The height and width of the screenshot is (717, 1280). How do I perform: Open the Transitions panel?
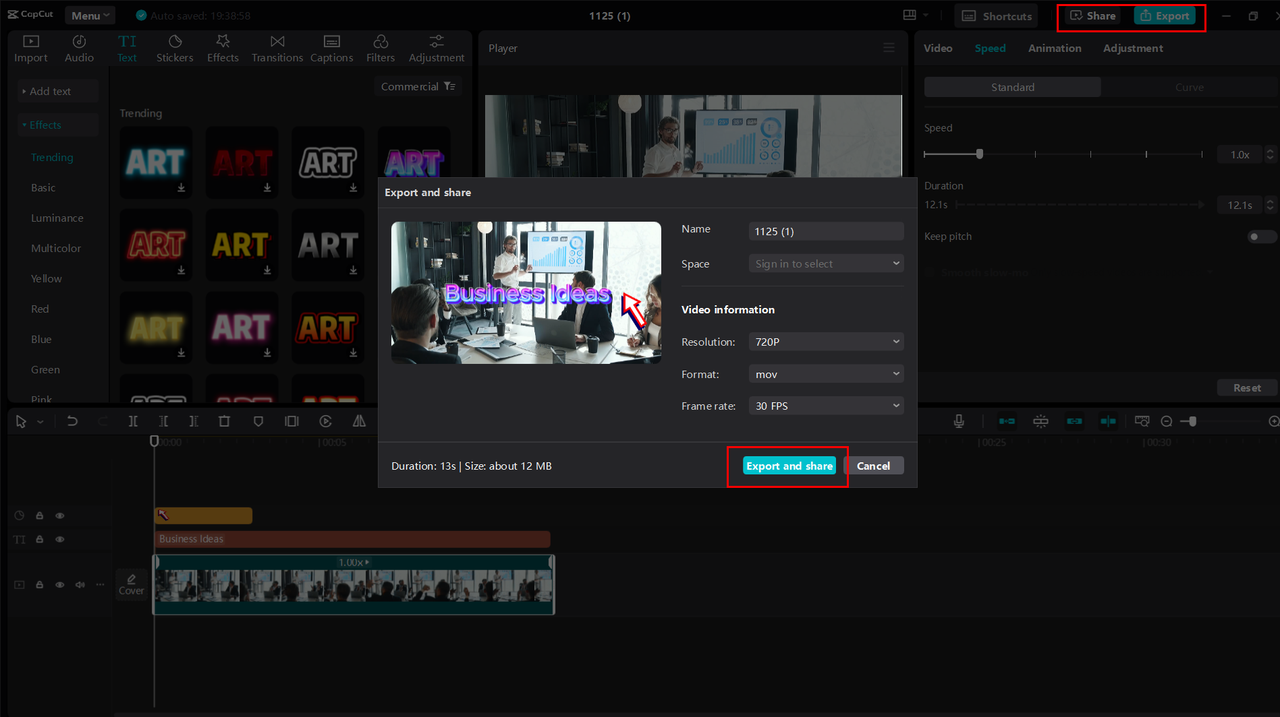[x=277, y=49]
